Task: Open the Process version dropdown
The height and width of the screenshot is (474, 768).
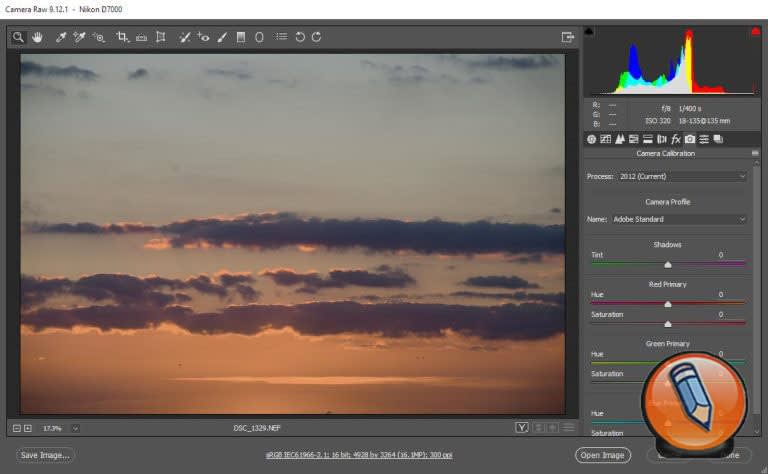Action: click(x=681, y=176)
